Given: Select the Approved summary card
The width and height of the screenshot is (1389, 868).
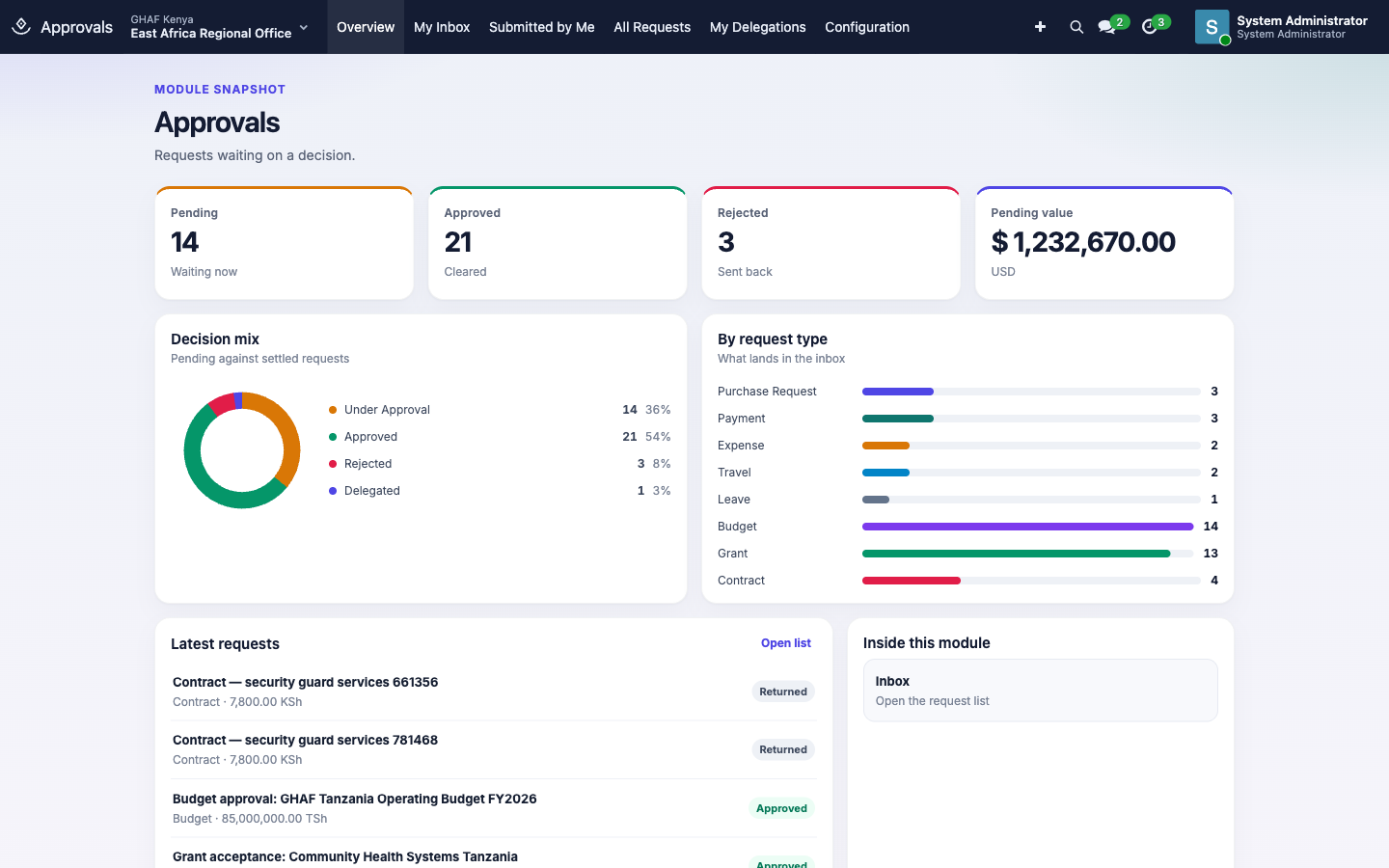Looking at the screenshot, I should (558, 243).
